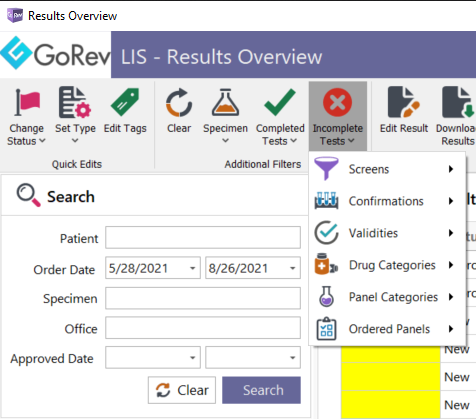
Task: Open first Approved Date dropdown
Action: pos(192,358)
